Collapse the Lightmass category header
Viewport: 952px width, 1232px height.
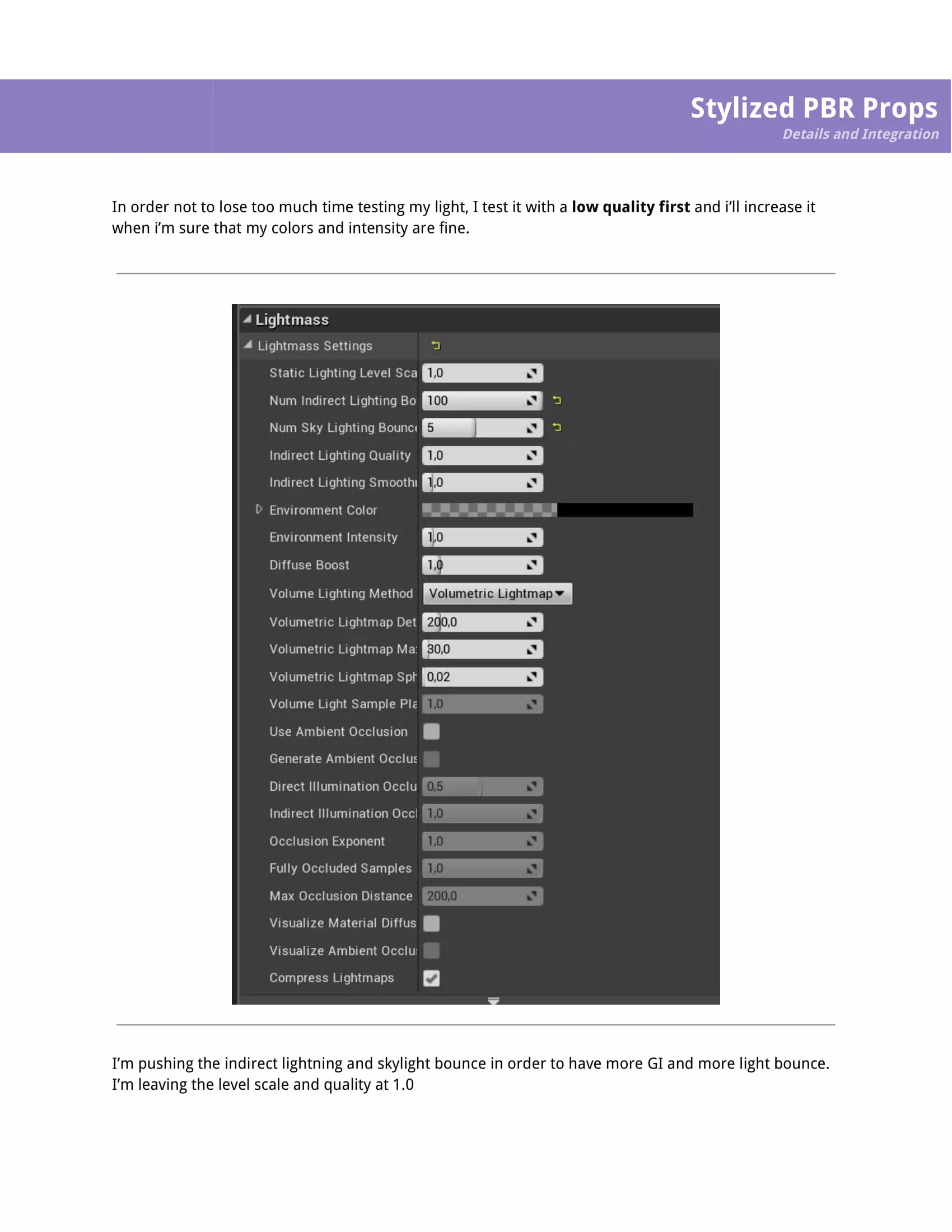coord(247,319)
